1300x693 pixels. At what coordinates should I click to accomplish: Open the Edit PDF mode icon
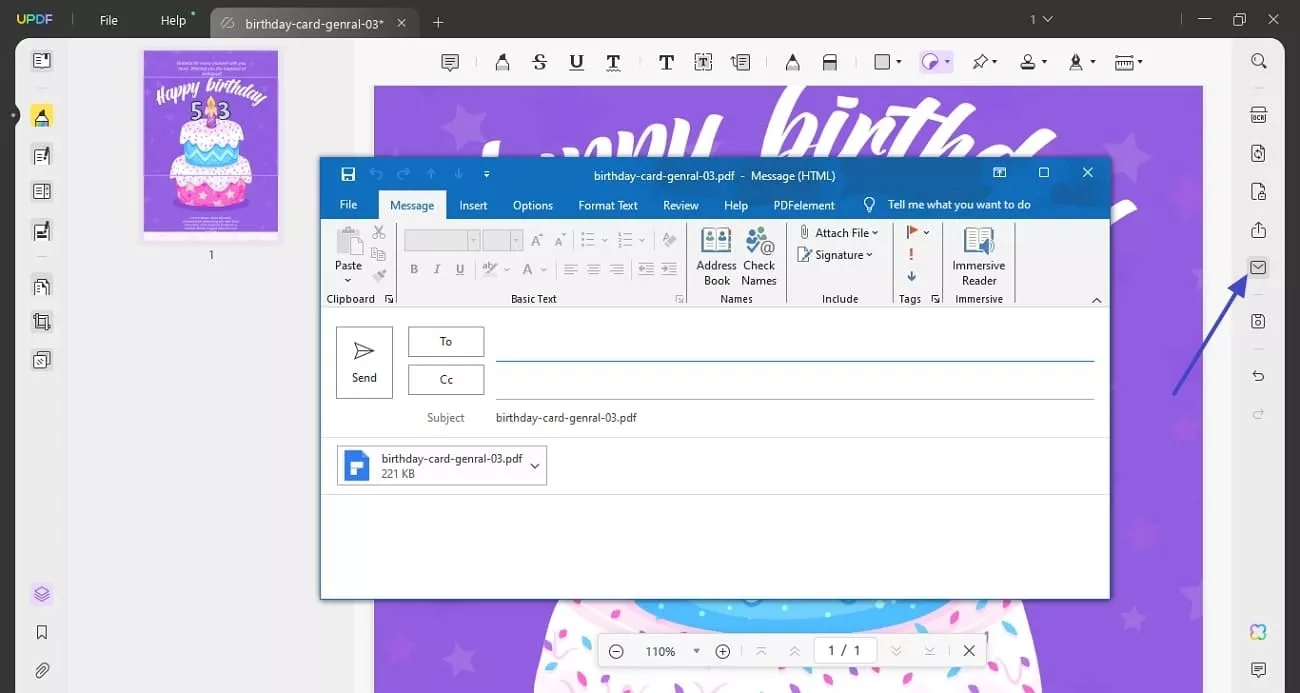[x=41, y=155]
